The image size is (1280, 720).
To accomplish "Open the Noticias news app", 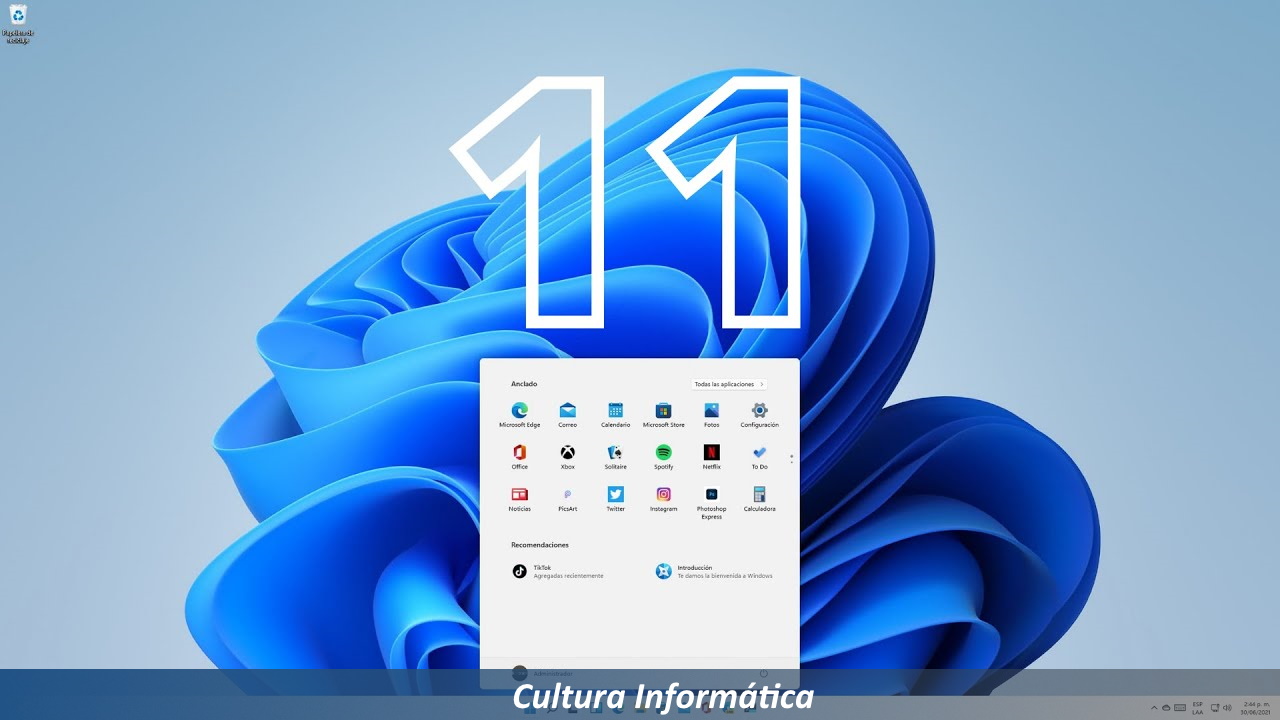I will coord(519,499).
